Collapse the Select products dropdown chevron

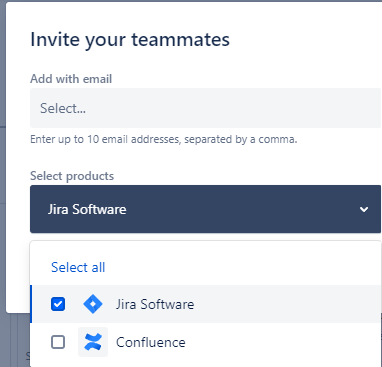tap(364, 209)
